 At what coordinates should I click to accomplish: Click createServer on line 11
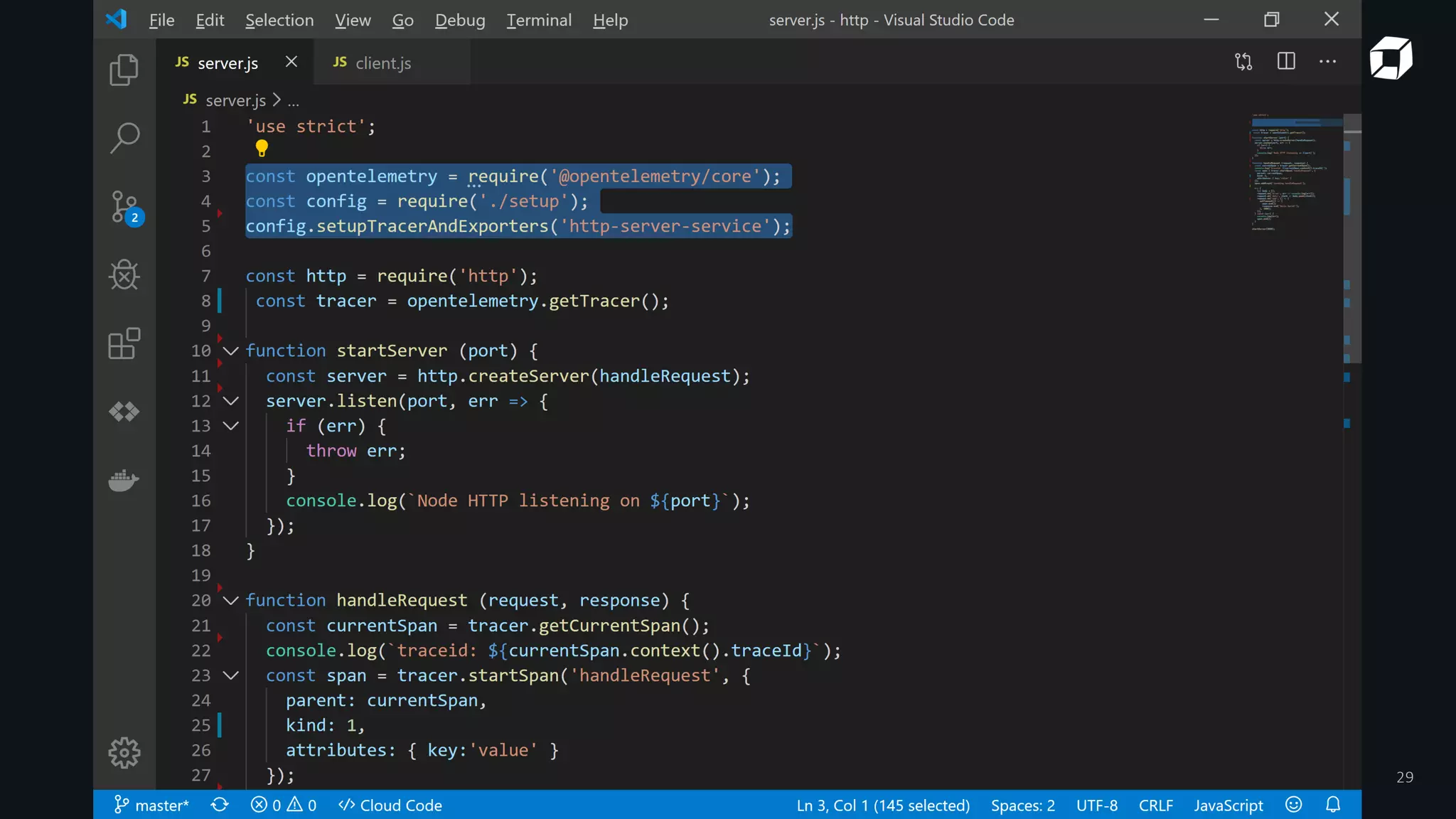[528, 376]
